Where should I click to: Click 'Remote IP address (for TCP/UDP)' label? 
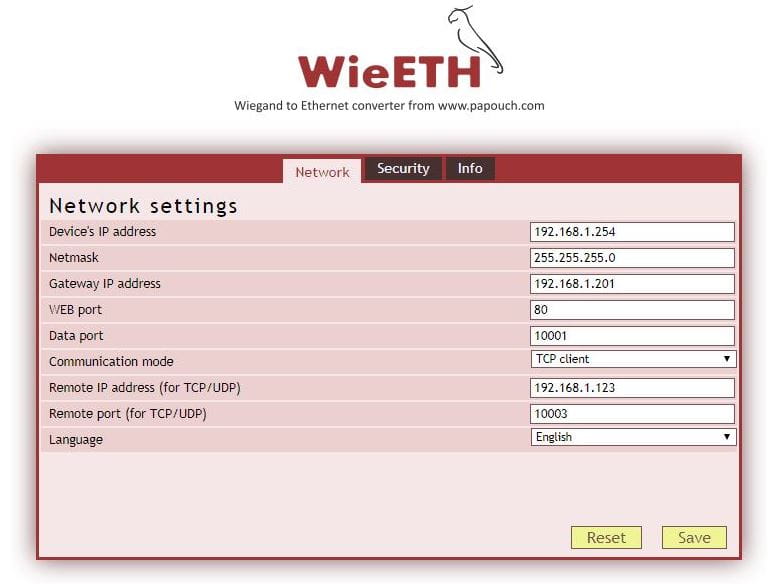coord(145,388)
